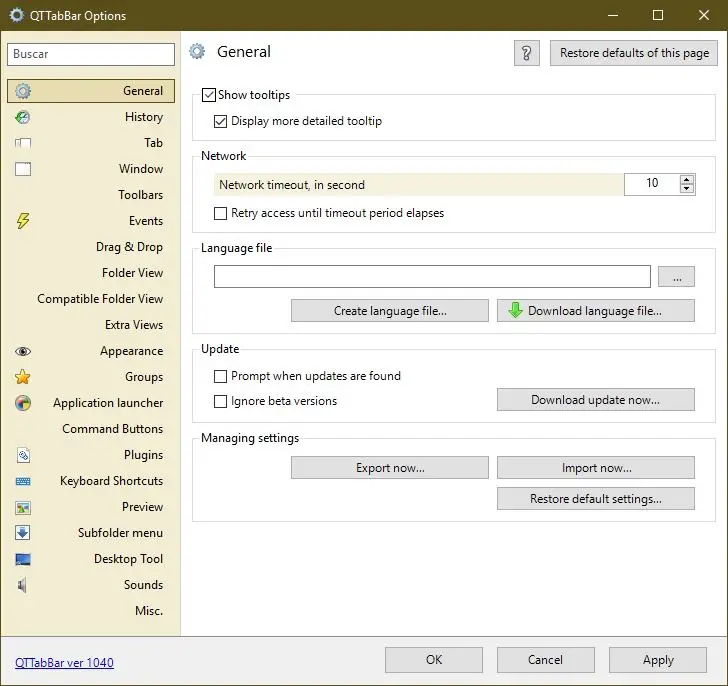Open Application launcher via its round icon
728x686 pixels.
click(23, 403)
